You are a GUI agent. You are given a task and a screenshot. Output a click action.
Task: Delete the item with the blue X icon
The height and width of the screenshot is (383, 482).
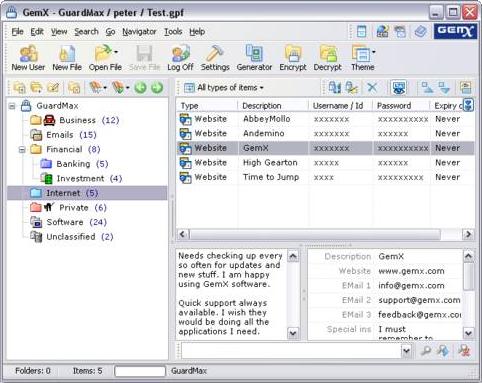click(x=372, y=88)
